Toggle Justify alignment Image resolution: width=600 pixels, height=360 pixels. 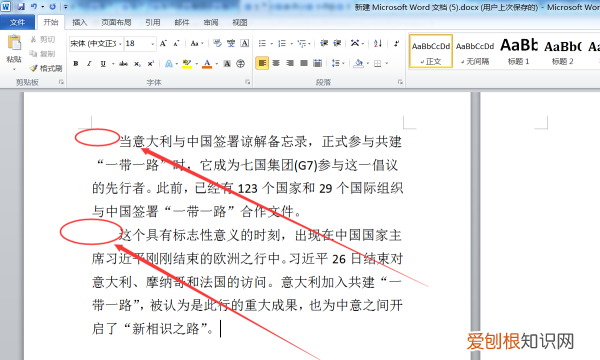click(303, 63)
